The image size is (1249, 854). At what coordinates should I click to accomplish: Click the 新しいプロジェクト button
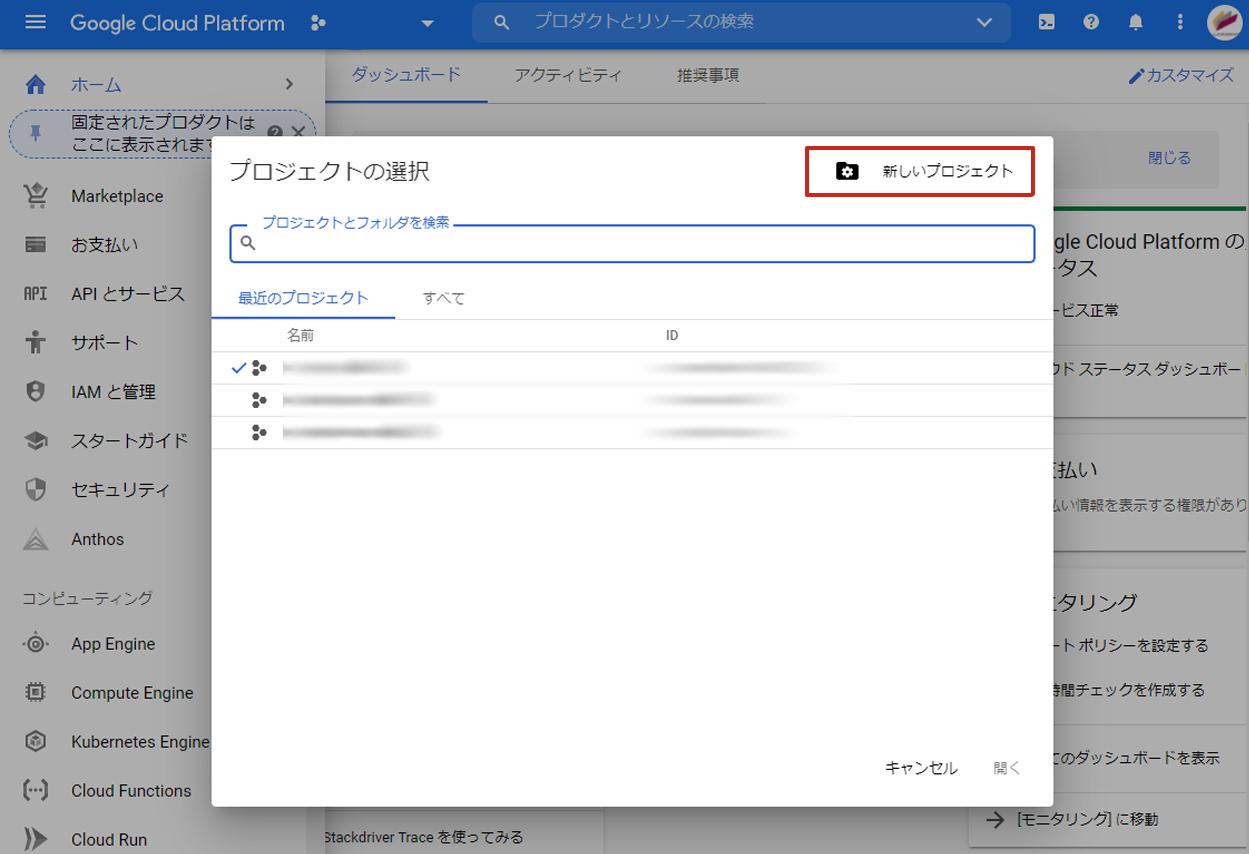pos(920,171)
